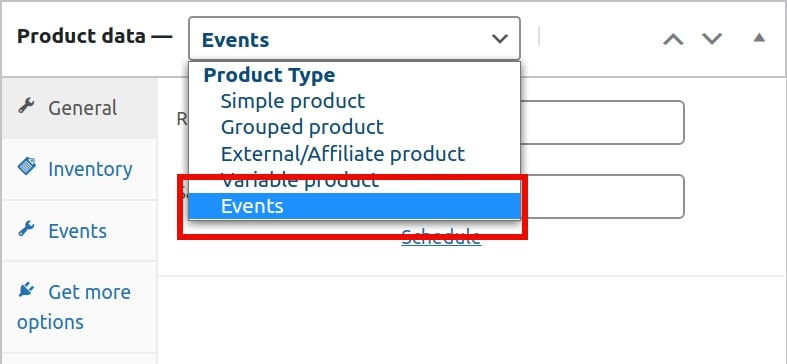Open the Product data type combo box
The width and height of the screenshot is (787, 364).
coord(354,39)
